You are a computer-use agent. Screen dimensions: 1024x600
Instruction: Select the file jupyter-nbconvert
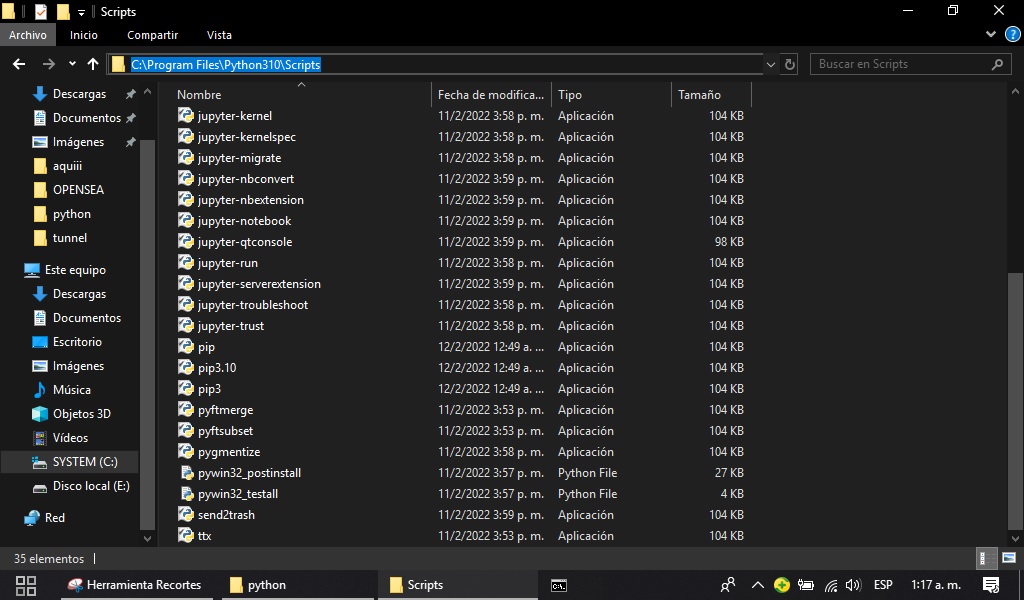point(246,178)
